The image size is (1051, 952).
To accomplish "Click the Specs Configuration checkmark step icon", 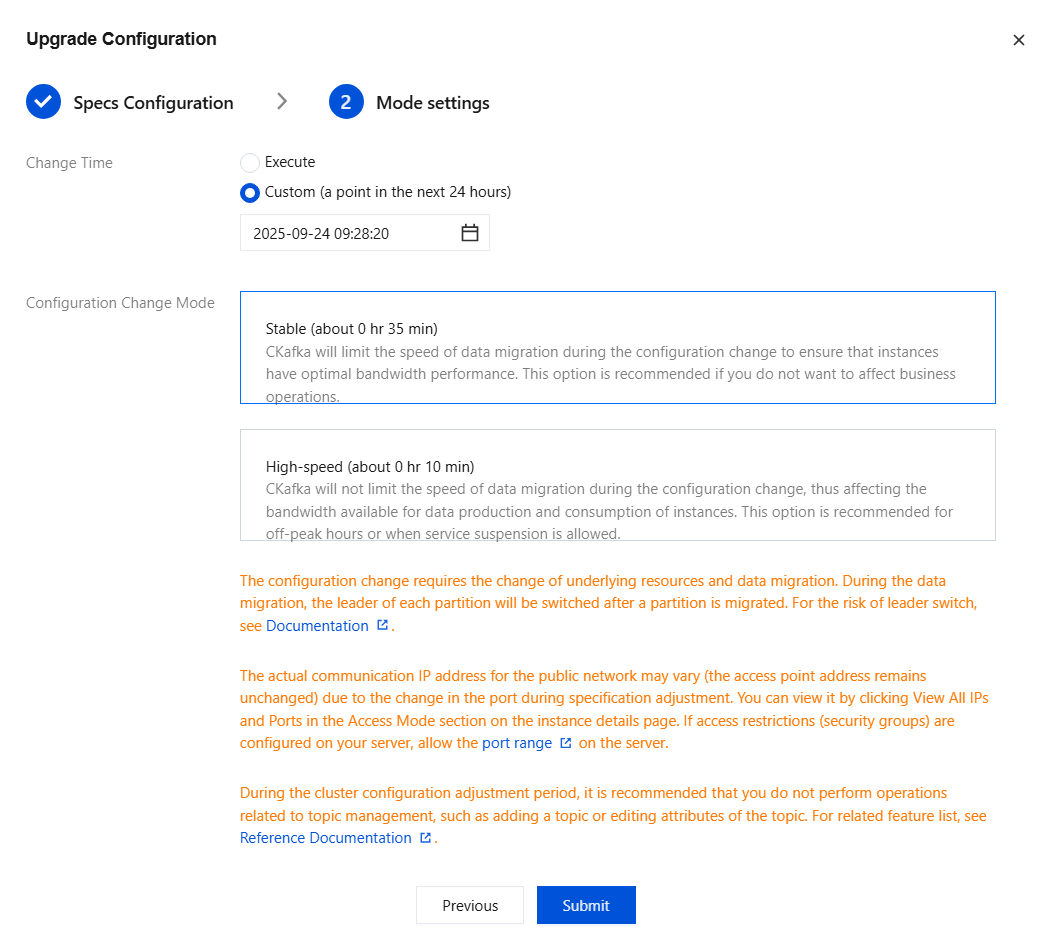I will (x=44, y=102).
